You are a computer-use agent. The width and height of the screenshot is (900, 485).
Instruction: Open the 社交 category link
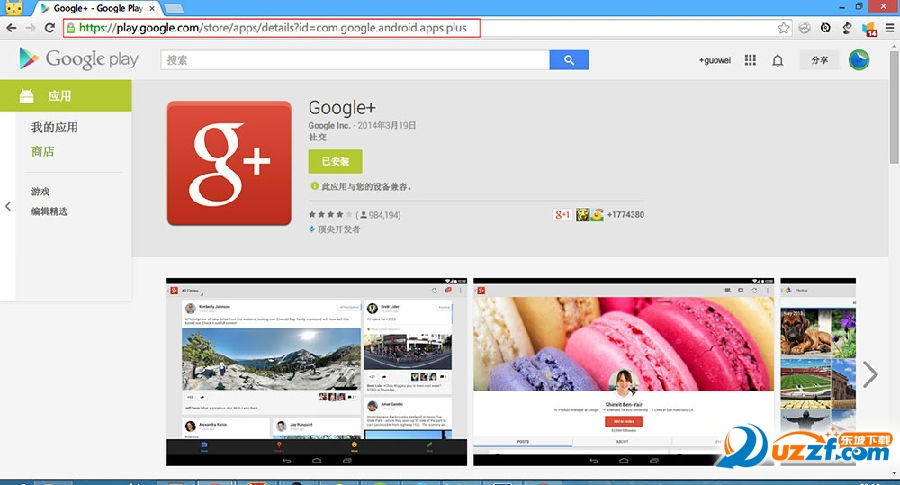click(318, 137)
